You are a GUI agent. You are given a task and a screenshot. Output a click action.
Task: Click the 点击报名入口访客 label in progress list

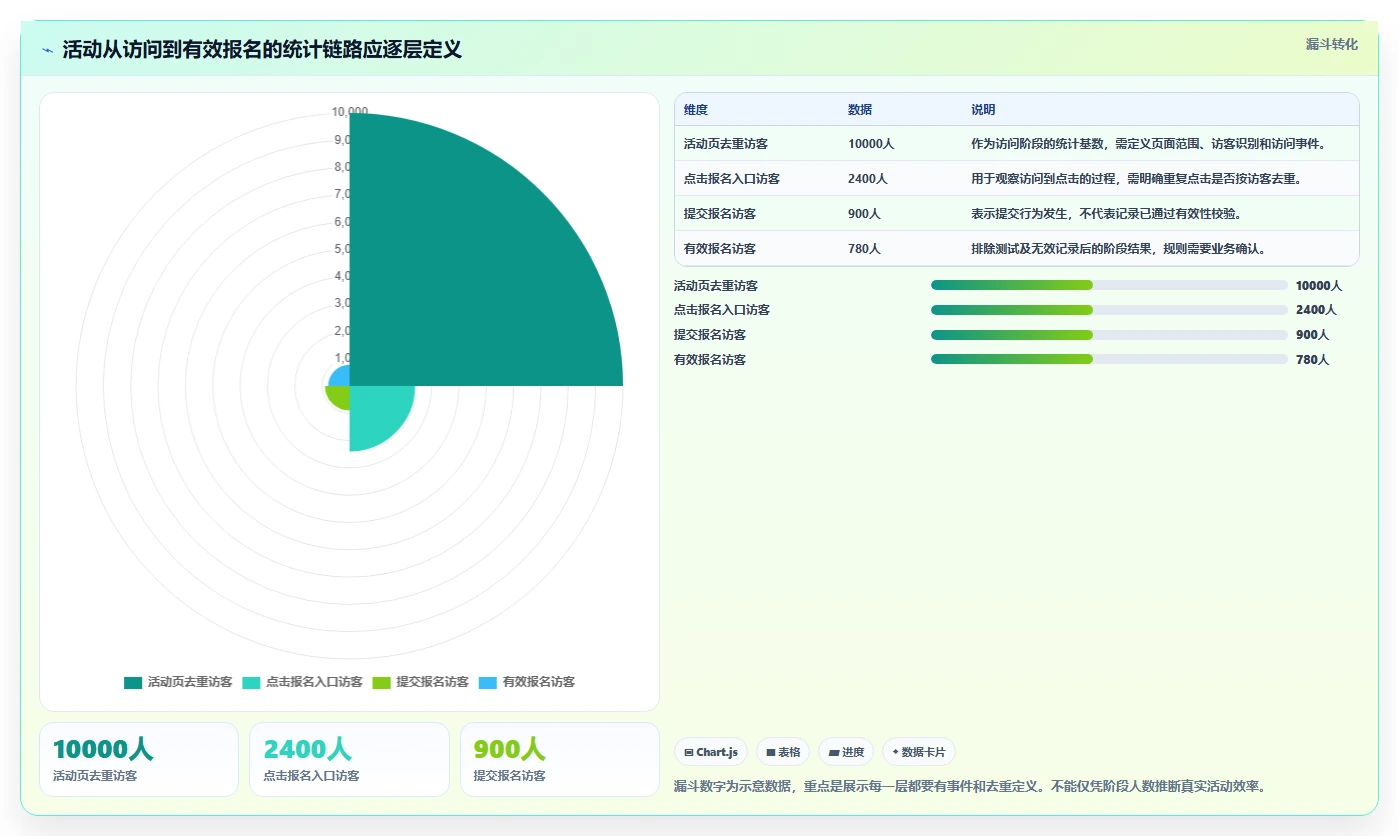click(722, 310)
